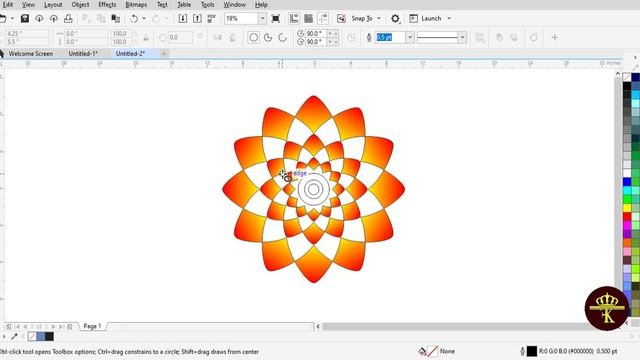Toggle the Show rulers icon
This screenshot has width=640, height=360.
[294, 18]
